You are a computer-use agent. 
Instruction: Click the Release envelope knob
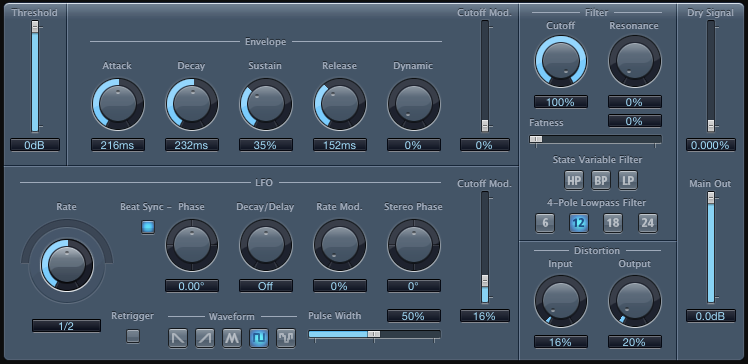340,104
